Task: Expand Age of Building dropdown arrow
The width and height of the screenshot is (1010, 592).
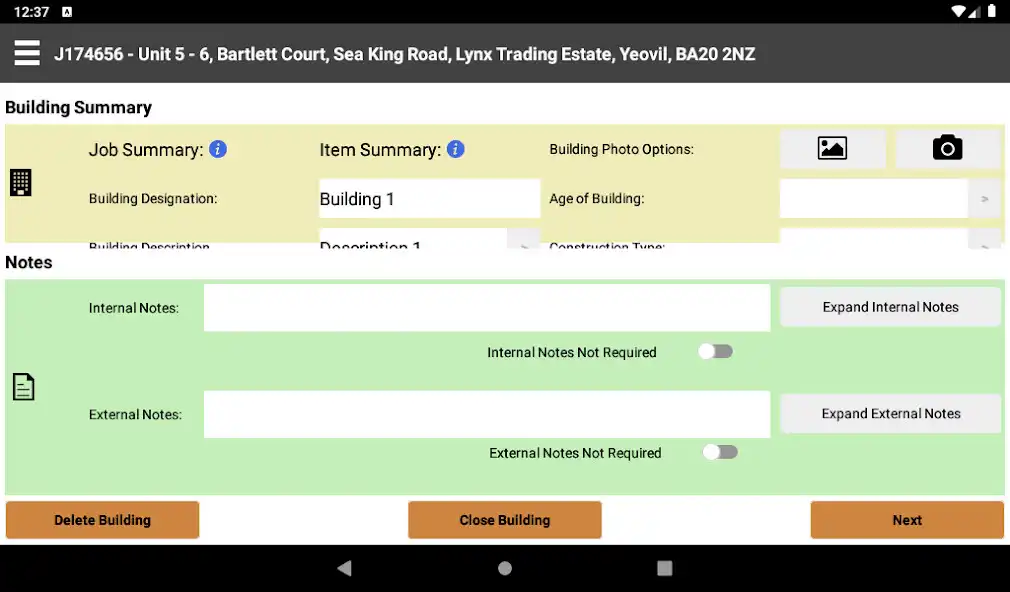Action: pyautogui.click(x=984, y=199)
